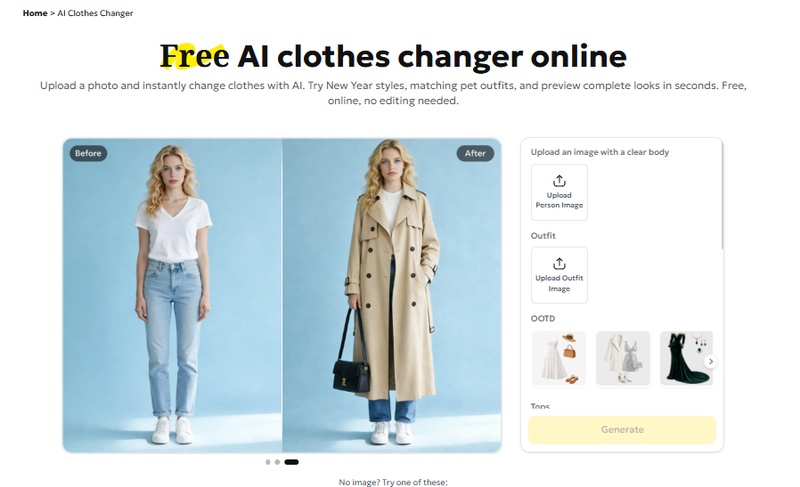Viewport: 800px width, 487px height.
Task: Click the Upload Outfit Image box label
Action: [x=559, y=283]
